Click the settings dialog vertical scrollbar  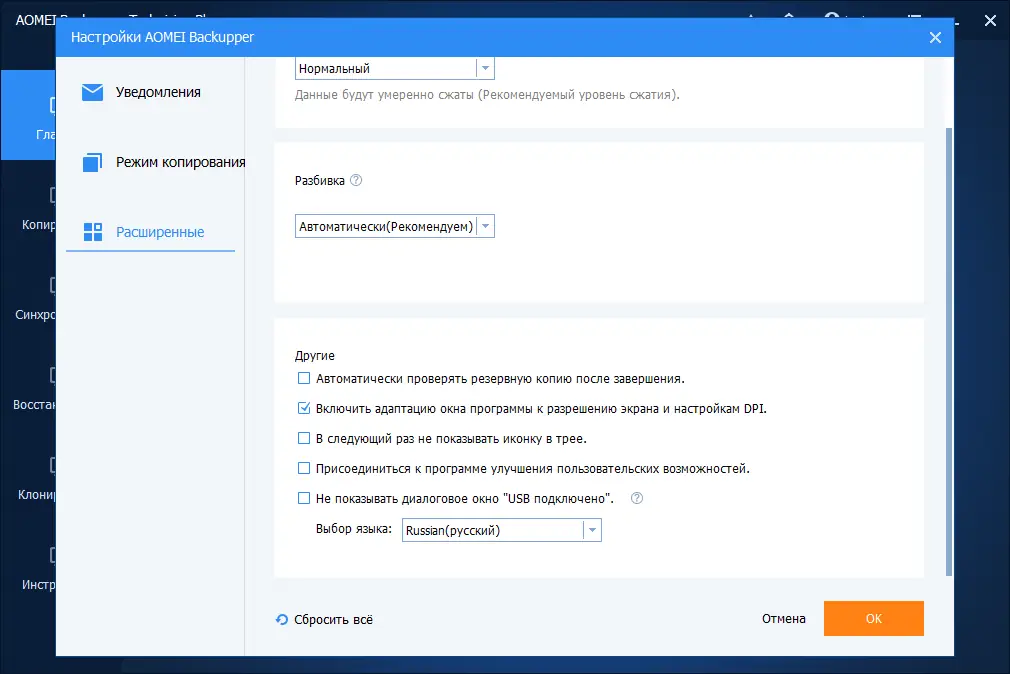point(949,351)
